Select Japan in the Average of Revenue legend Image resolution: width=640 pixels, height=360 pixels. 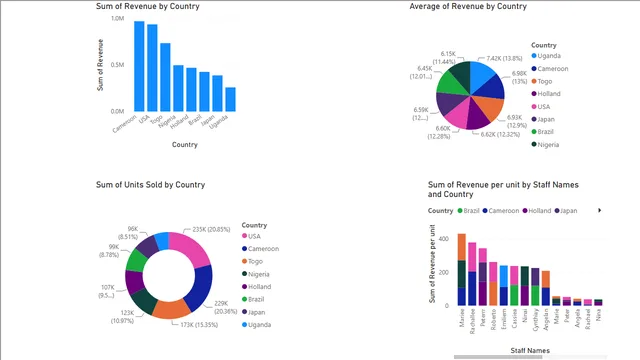(x=543, y=119)
